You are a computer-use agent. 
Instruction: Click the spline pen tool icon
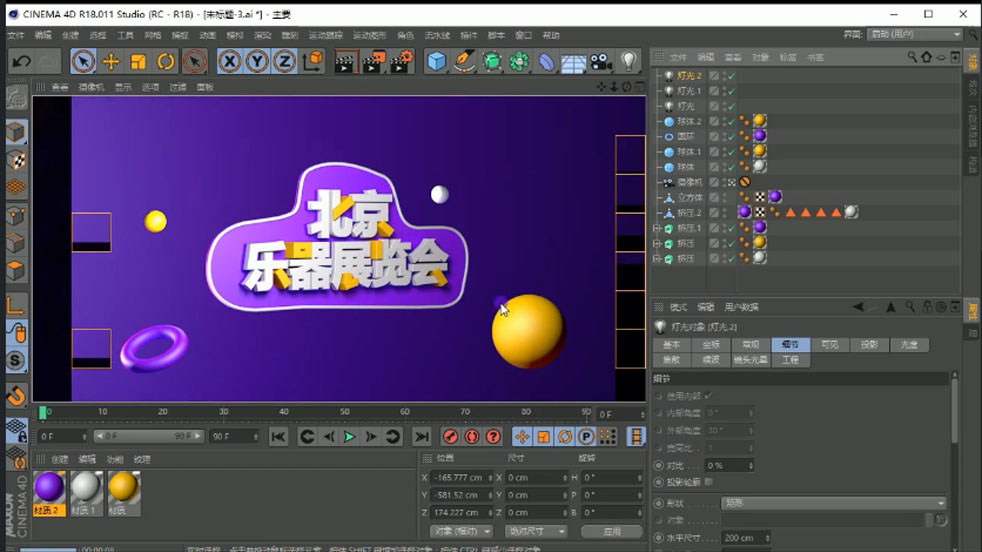coord(464,61)
